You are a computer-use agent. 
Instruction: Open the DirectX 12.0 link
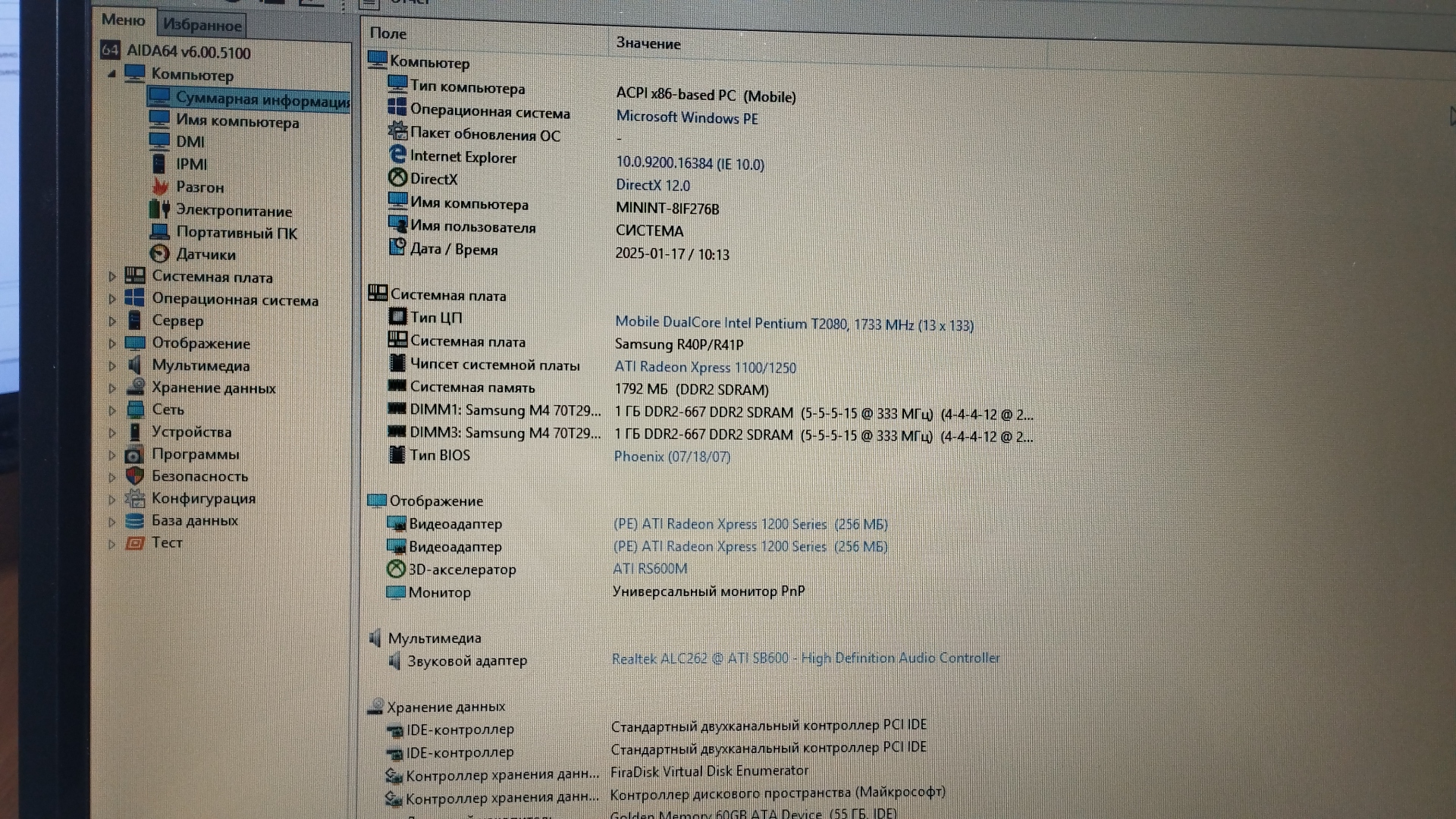tap(653, 185)
